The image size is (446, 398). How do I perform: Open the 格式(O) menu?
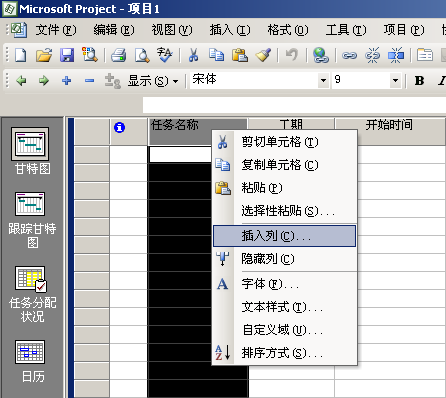click(x=288, y=30)
